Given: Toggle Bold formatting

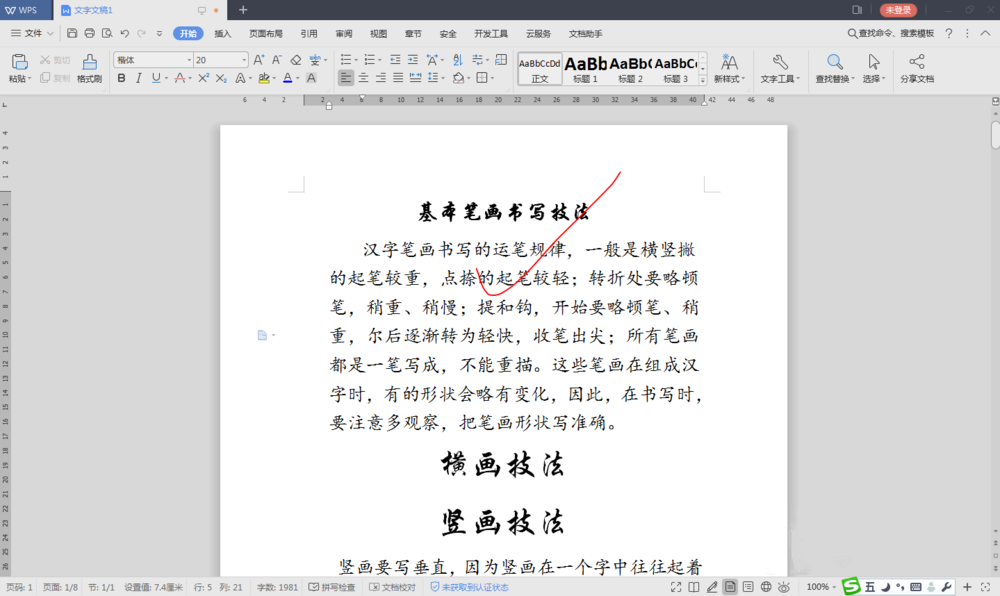Looking at the screenshot, I should [121, 78].
